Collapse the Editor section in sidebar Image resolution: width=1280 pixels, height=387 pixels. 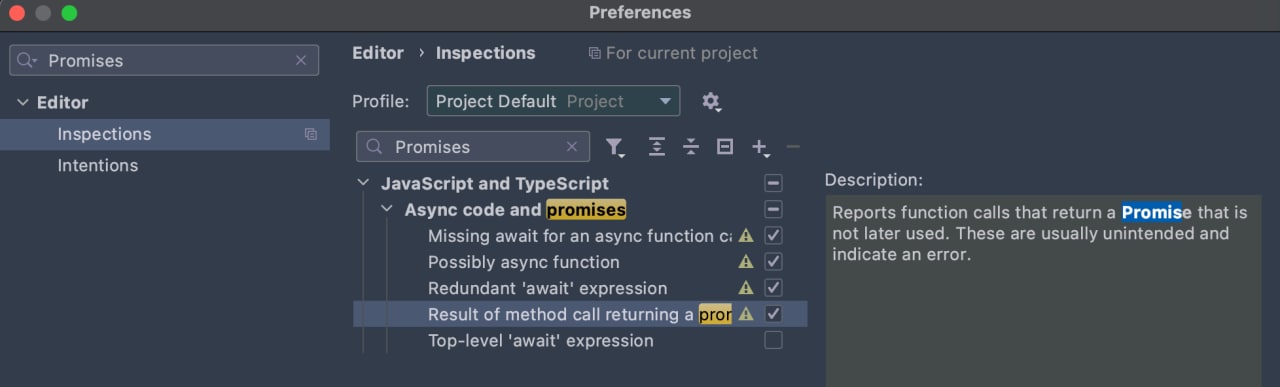click(x=23, y=103)
